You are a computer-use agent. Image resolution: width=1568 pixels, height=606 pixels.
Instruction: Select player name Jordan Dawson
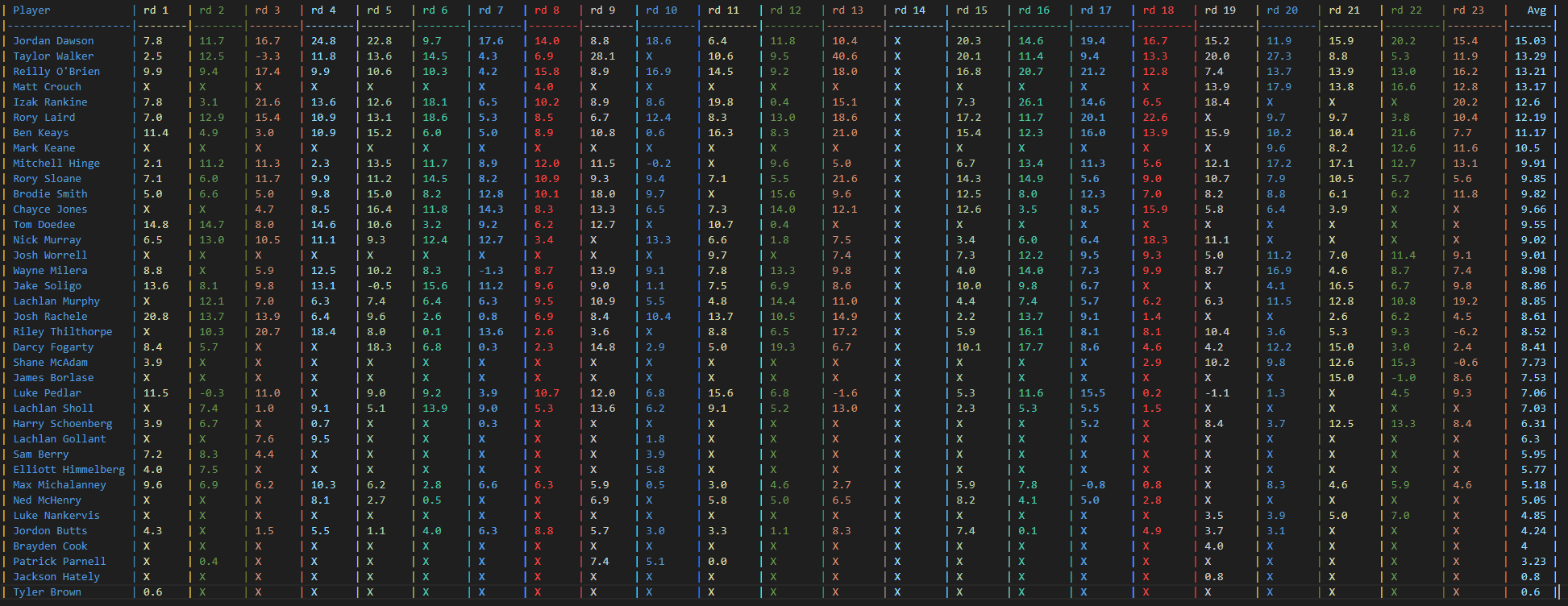pyautogui.click(x=53, y=41)
